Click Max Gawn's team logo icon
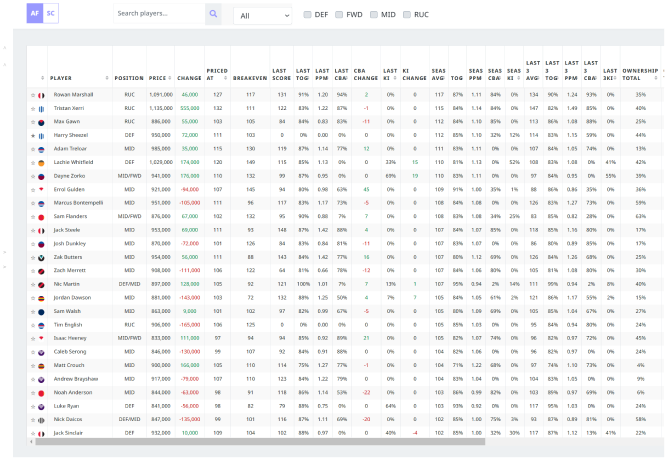Screen dimensions: 665x458 point(41,121)
